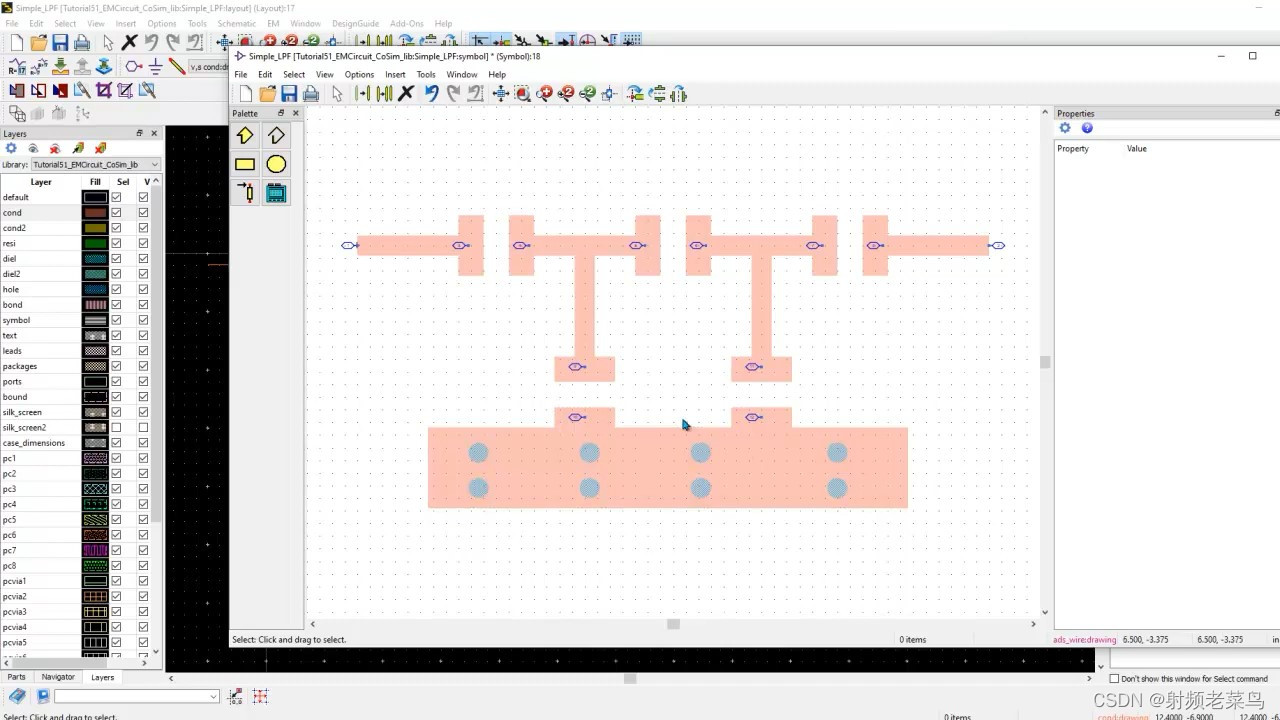Undock the Layers panel via float button
Screen dimensions: 1280x720
(x=140, y=133)
